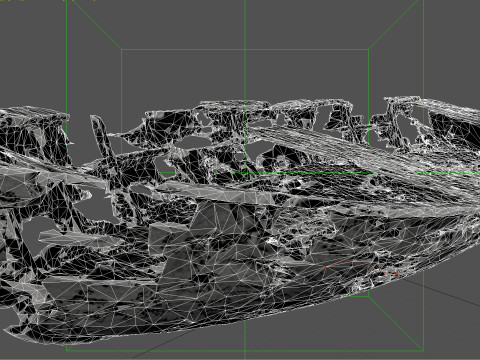Image resolution: width=480 pixels, height=360 pixels.
Task: Click the red Y axis label
Action: [396, 274]
